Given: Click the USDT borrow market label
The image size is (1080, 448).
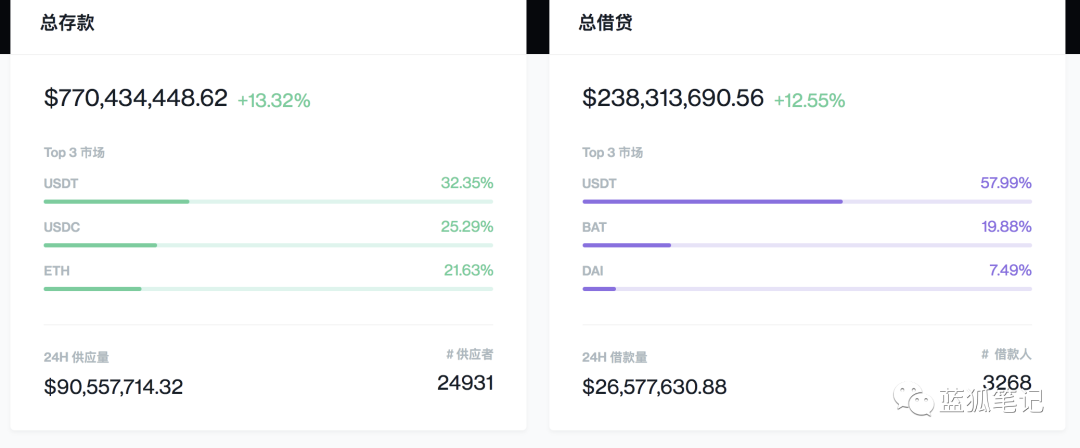Looking at the screenshot, I should point(599,184).
